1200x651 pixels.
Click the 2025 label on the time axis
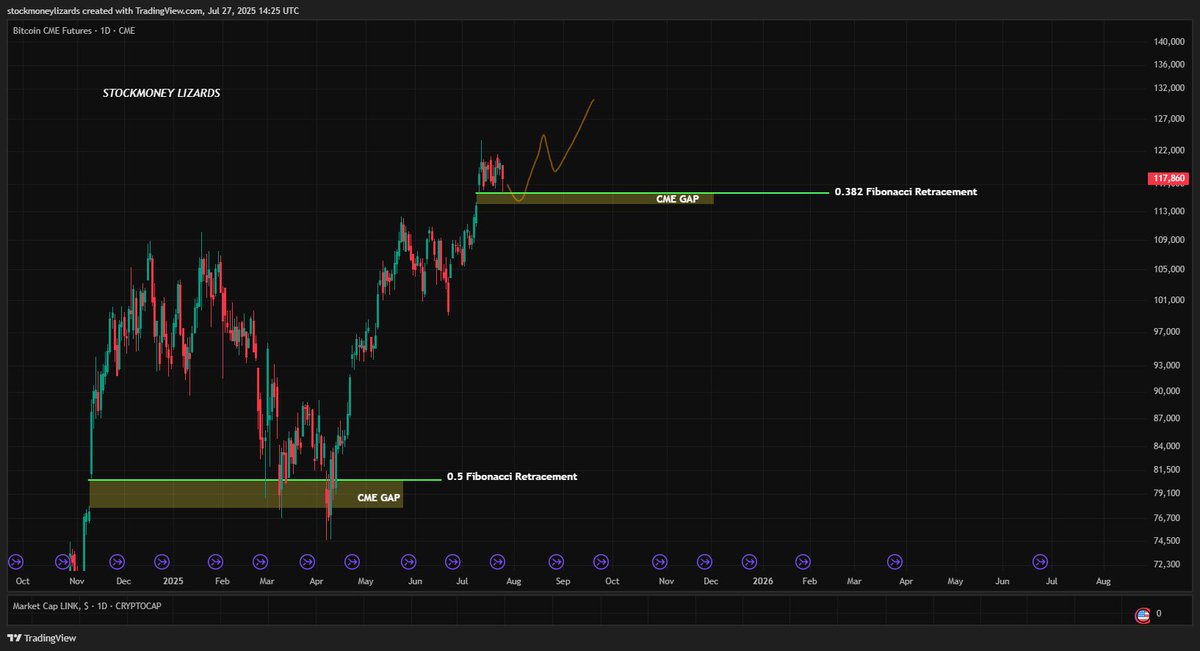pos(172,580)
